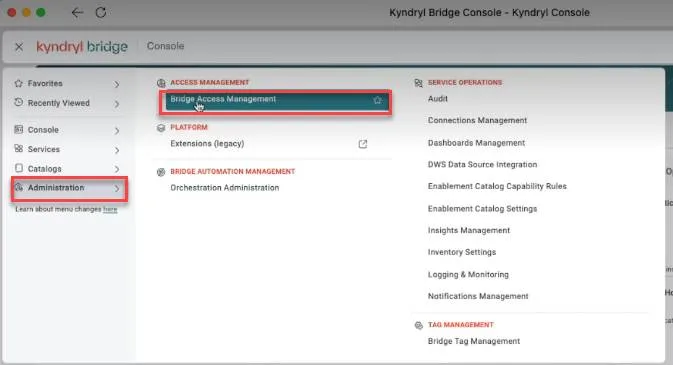The image size is (673, 365).
Task: Open Bridge Tag Management
Action: 474,341
